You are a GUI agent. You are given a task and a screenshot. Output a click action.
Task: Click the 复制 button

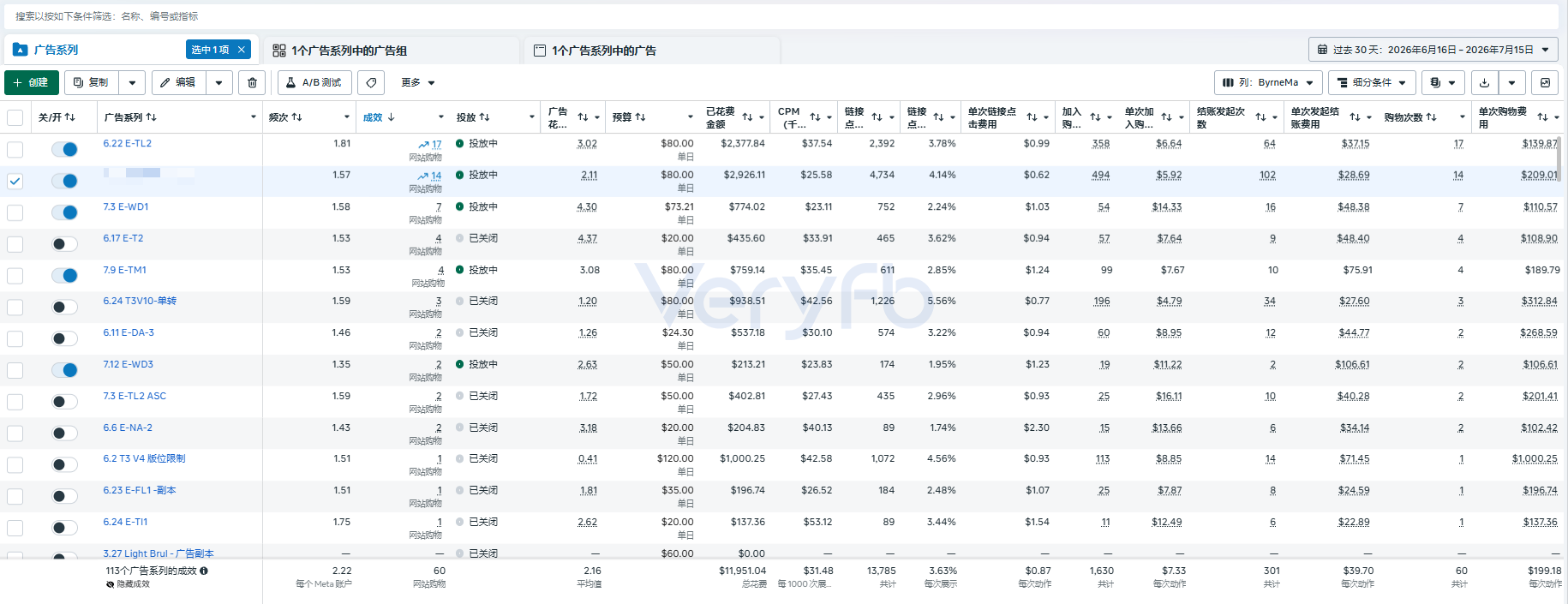(x=92, y=82)
